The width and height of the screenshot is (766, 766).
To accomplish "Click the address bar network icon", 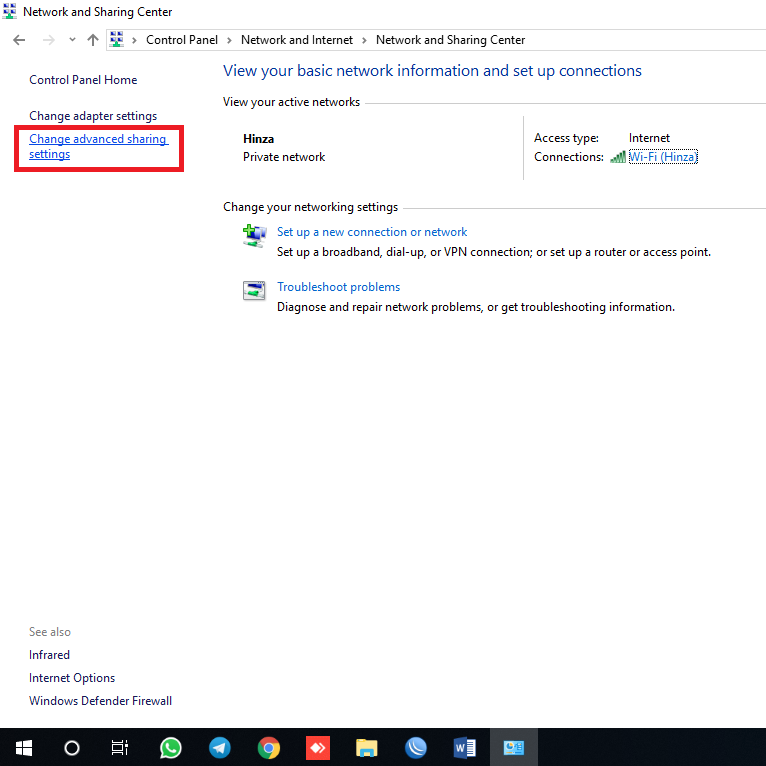I will click(x=116, y=40).
